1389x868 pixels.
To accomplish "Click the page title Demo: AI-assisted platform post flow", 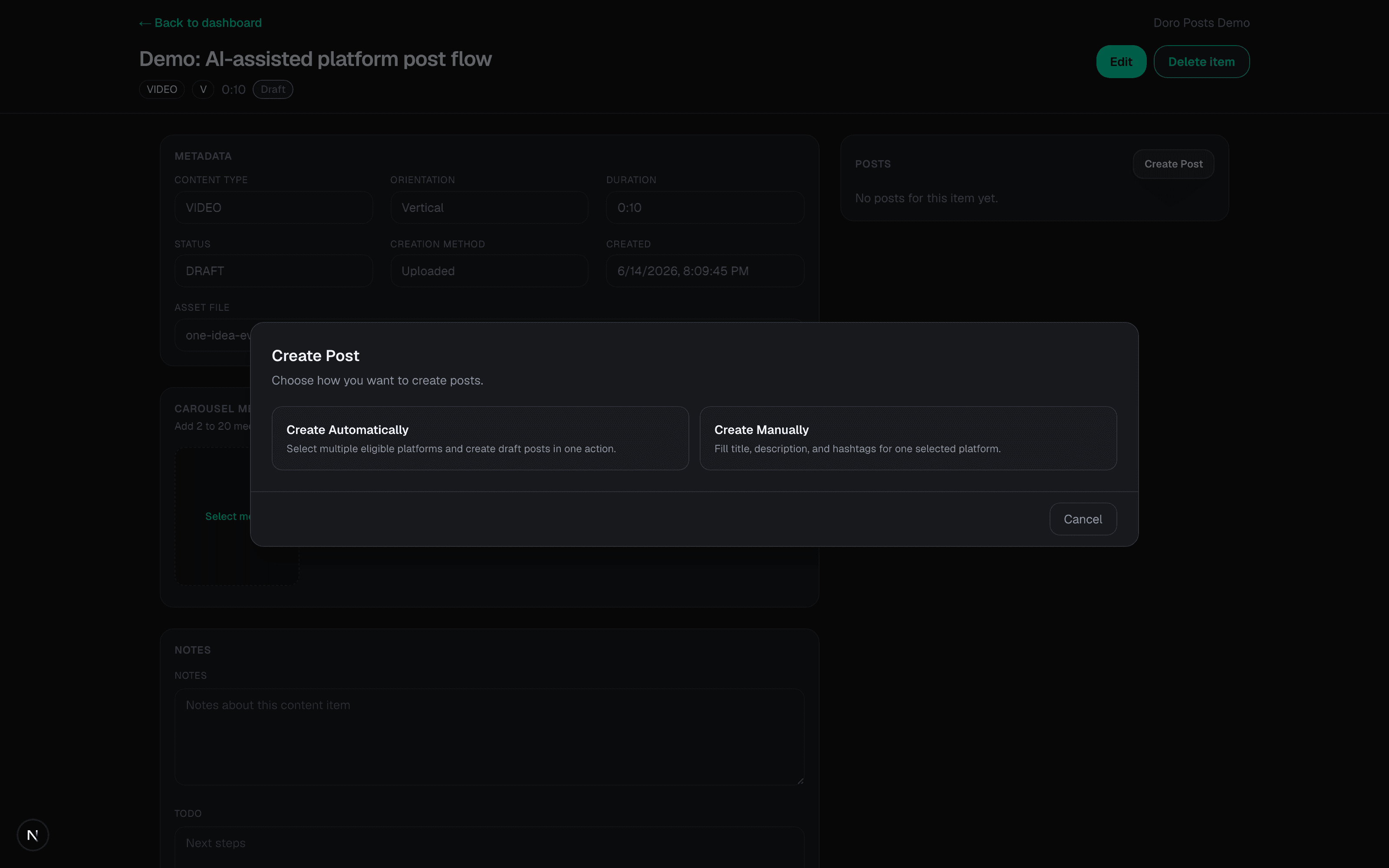I will point(315,59).
